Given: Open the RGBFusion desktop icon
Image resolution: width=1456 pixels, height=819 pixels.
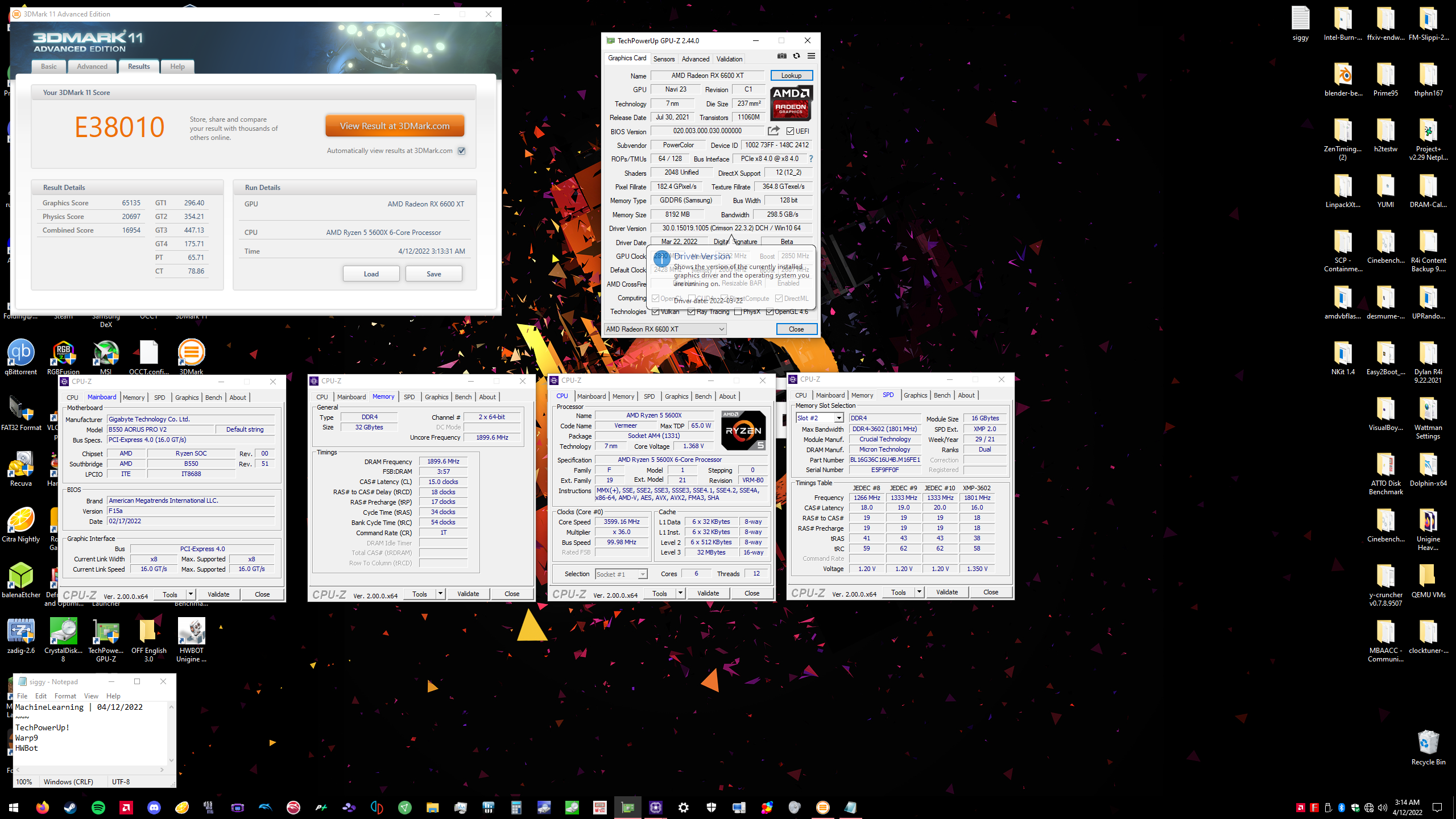Looking at the screenshot, I should [63, 357].
